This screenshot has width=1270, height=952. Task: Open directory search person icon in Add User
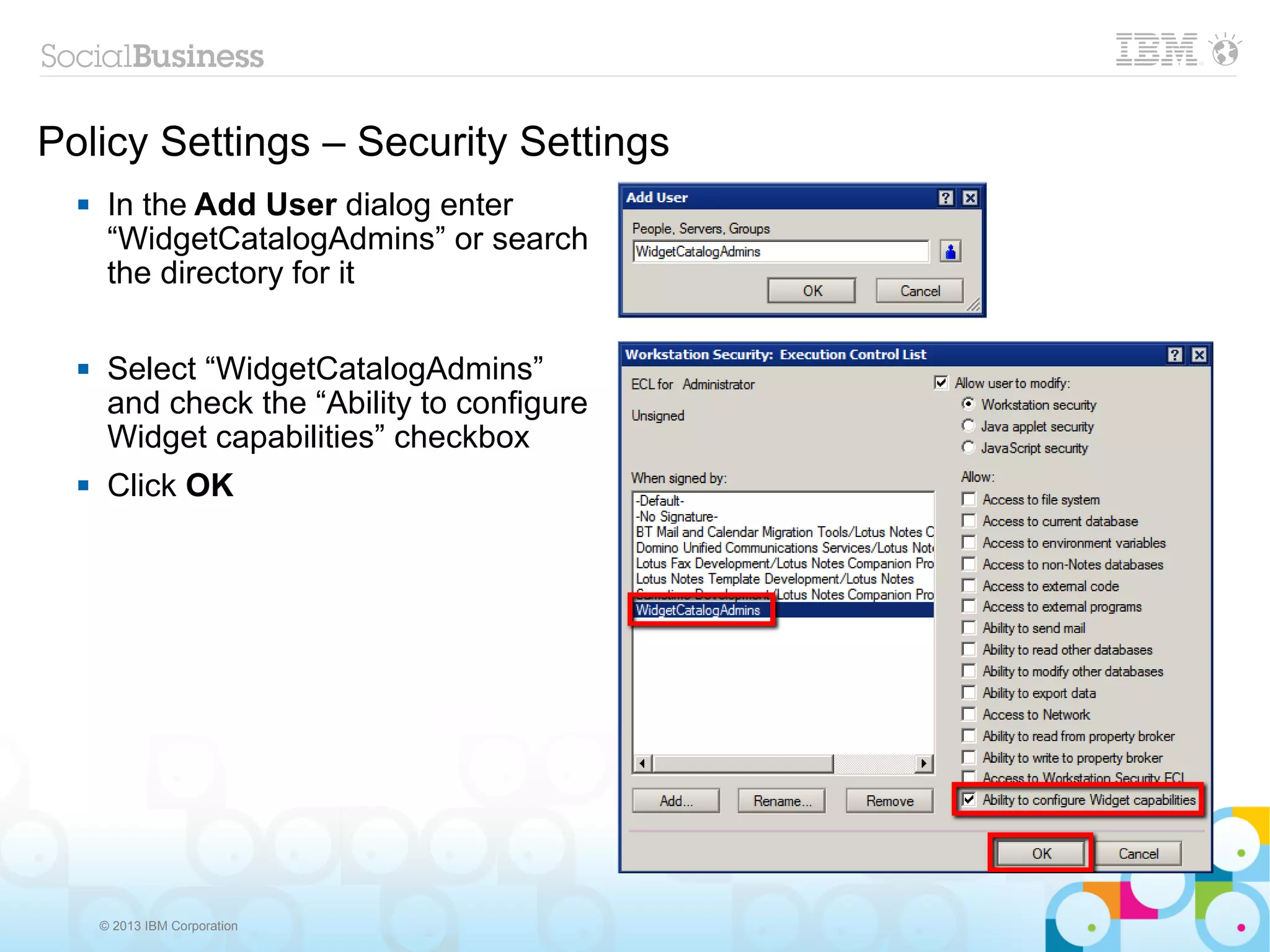[x=950, y=251]
